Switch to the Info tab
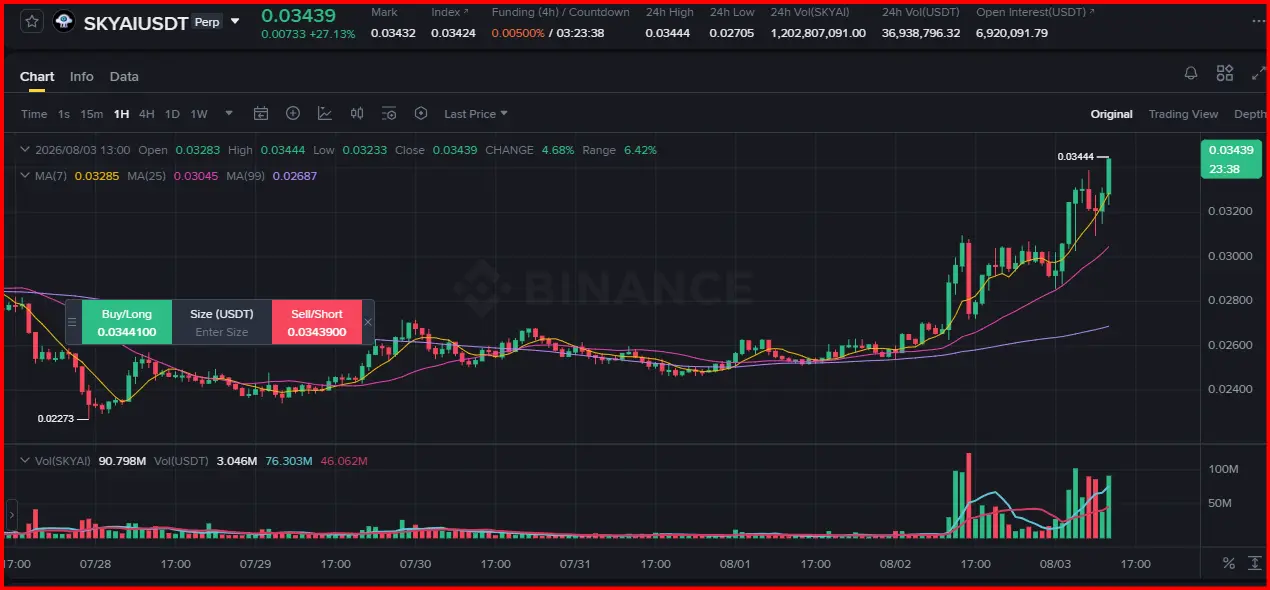 (82, 77)
